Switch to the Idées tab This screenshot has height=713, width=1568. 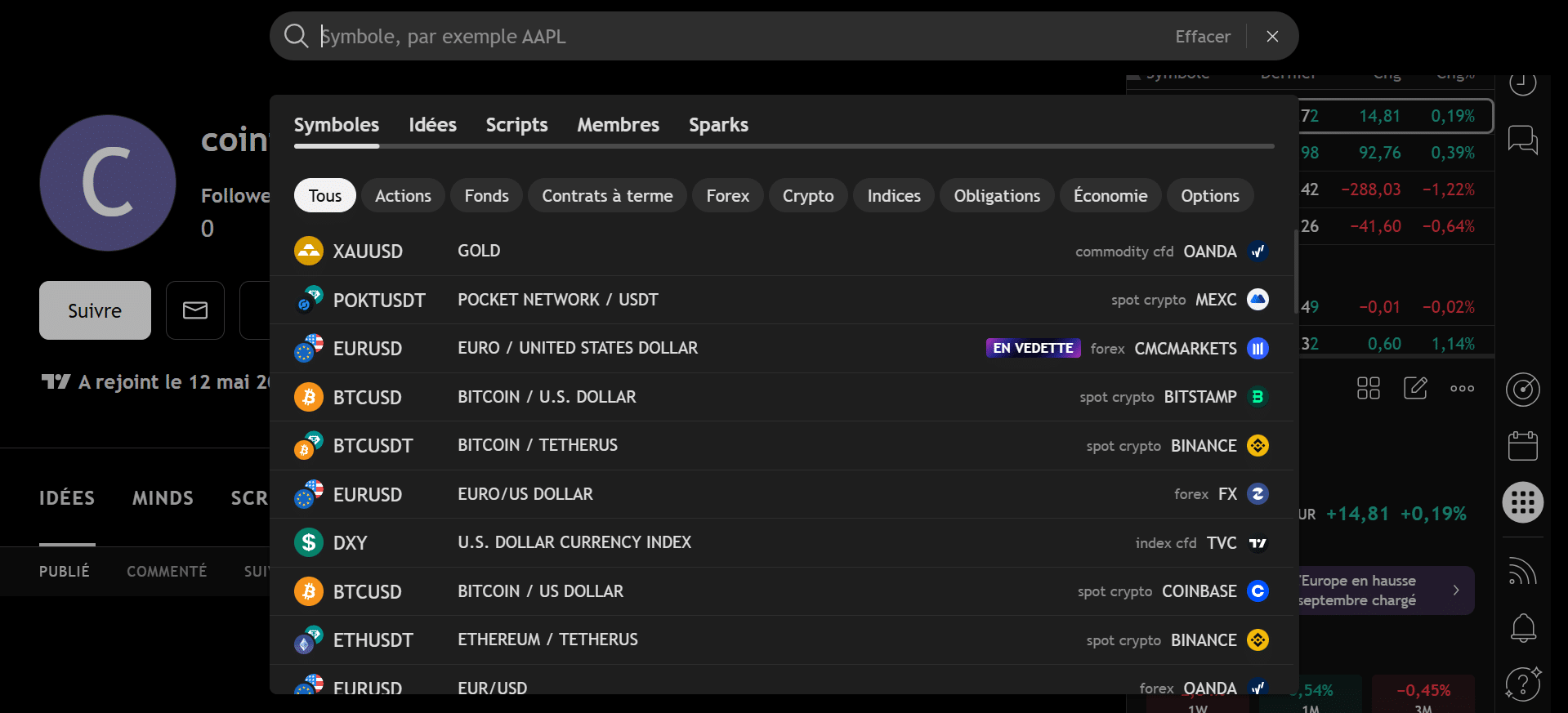click(432, 125)
